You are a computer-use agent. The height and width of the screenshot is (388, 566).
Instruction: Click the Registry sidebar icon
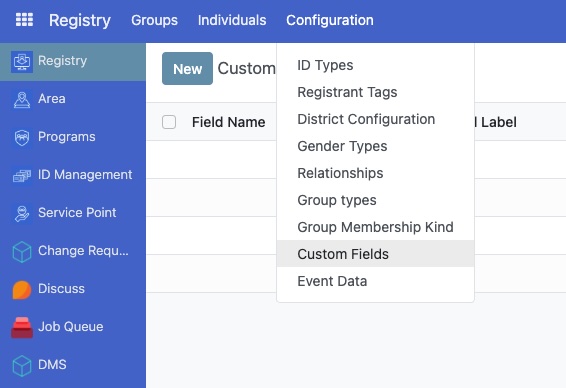point(22,62)
